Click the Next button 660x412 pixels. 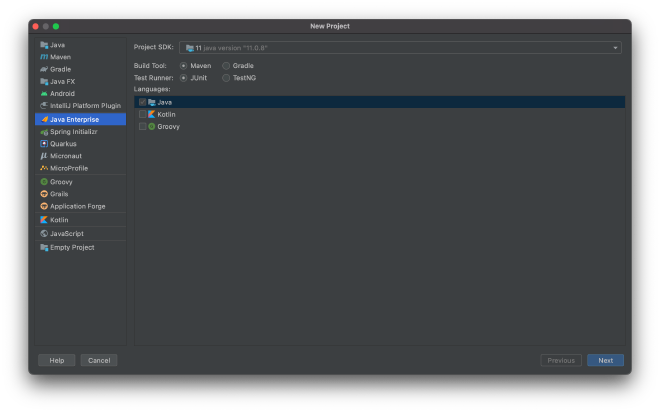605,360
